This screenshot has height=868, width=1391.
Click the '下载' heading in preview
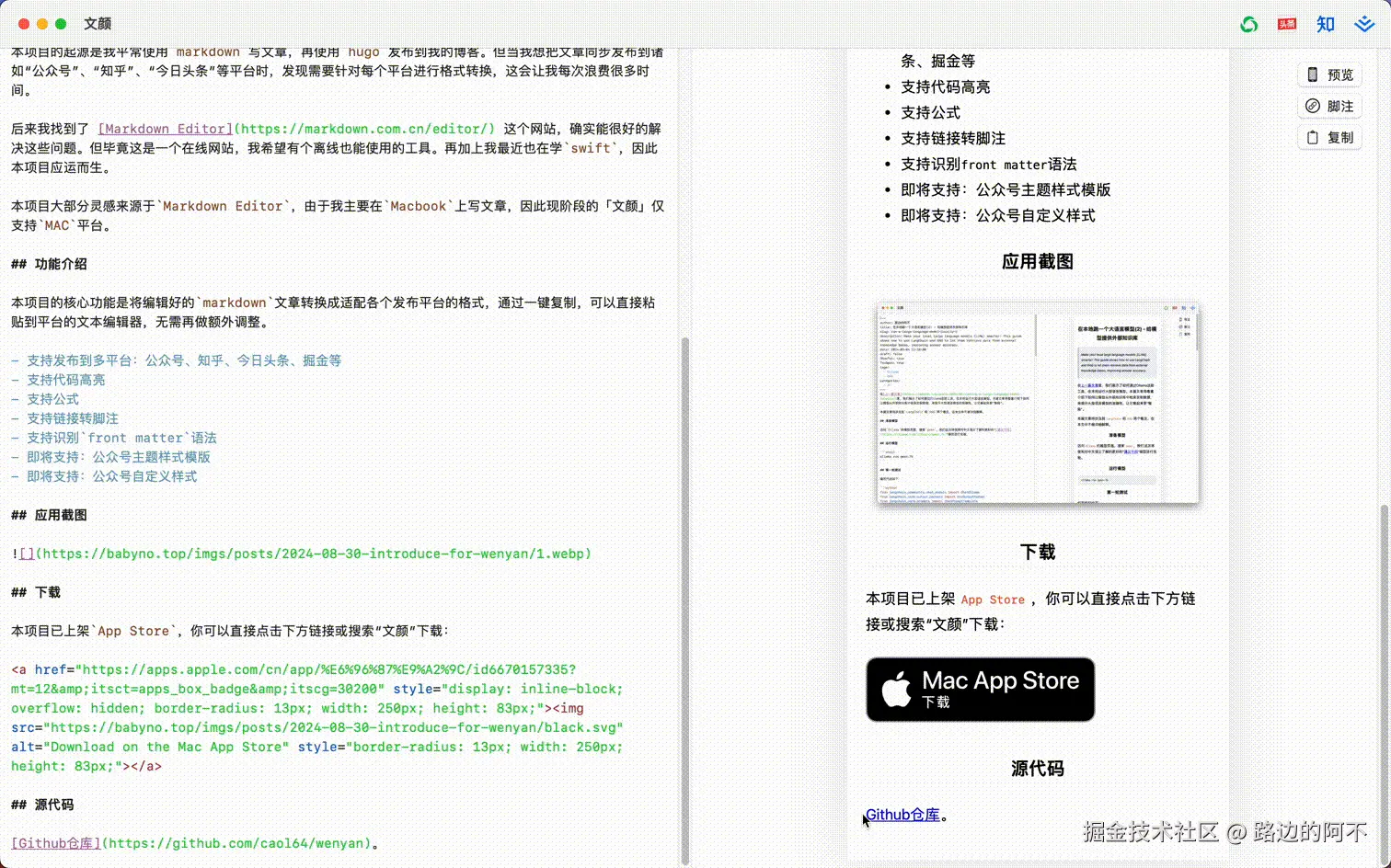pos(1038,553)
